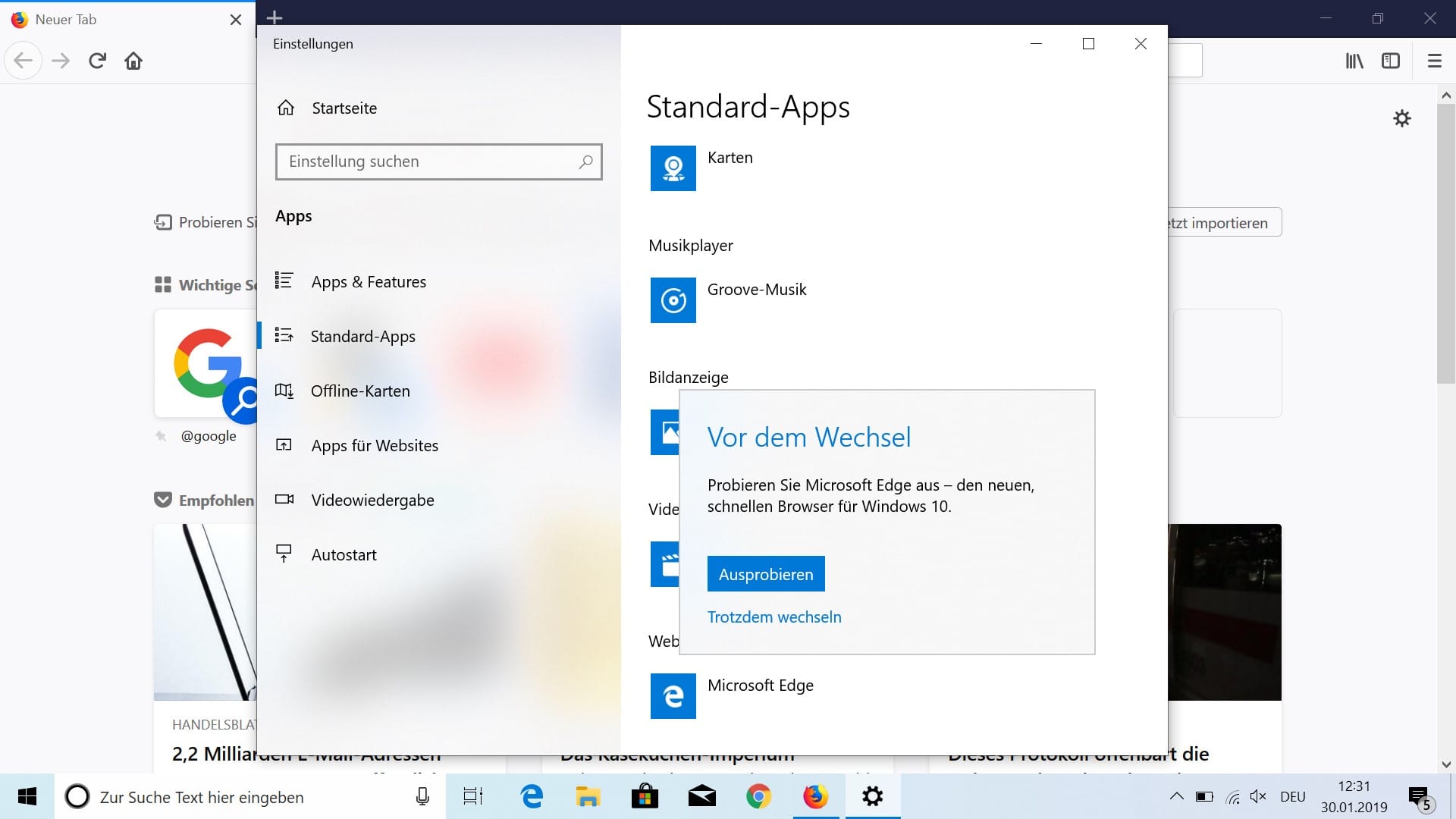Open Autostart settings section
The image size is (1456, 819).
pos(344,554)
